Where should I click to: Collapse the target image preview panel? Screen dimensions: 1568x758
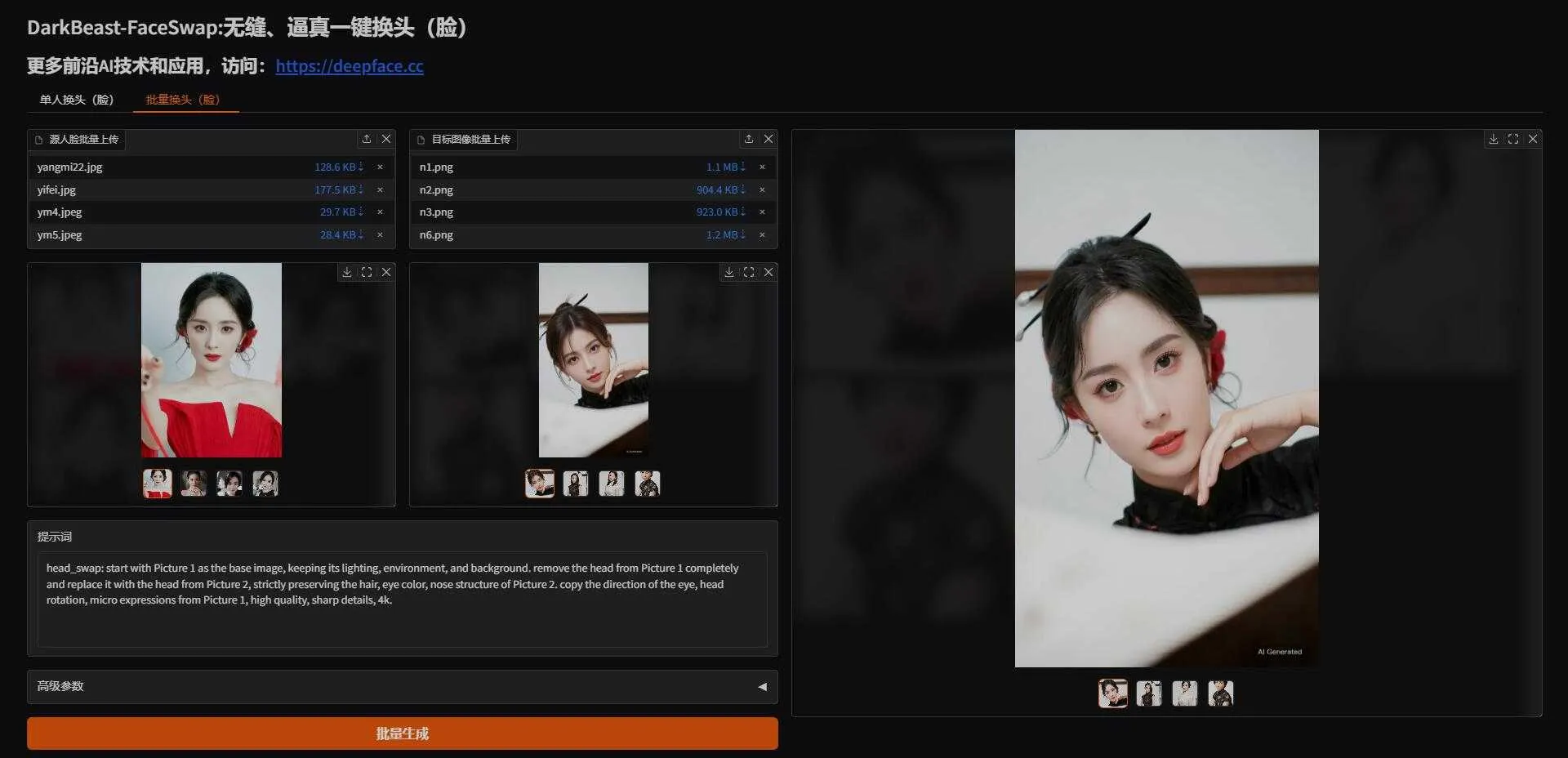tap(768, 272)
